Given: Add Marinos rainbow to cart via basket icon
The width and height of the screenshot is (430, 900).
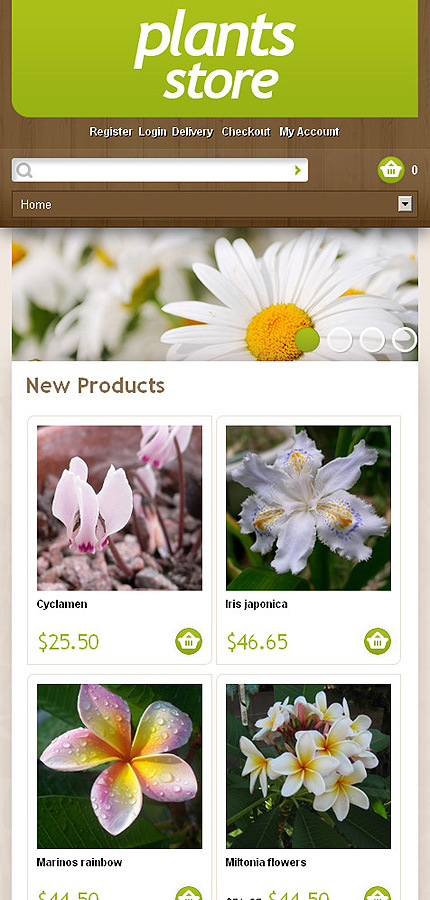Looking at the screenshot, I should pos(189,894).
